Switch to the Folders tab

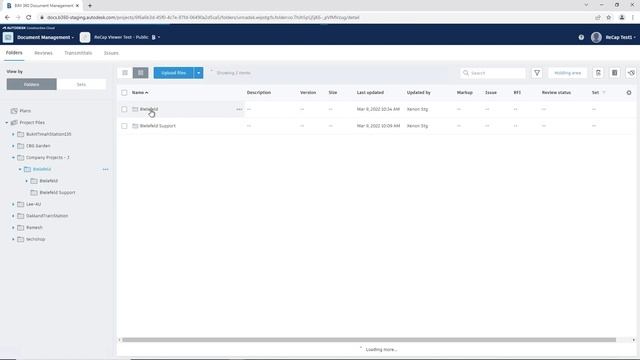pyautogui.click(x=14, y=53)
